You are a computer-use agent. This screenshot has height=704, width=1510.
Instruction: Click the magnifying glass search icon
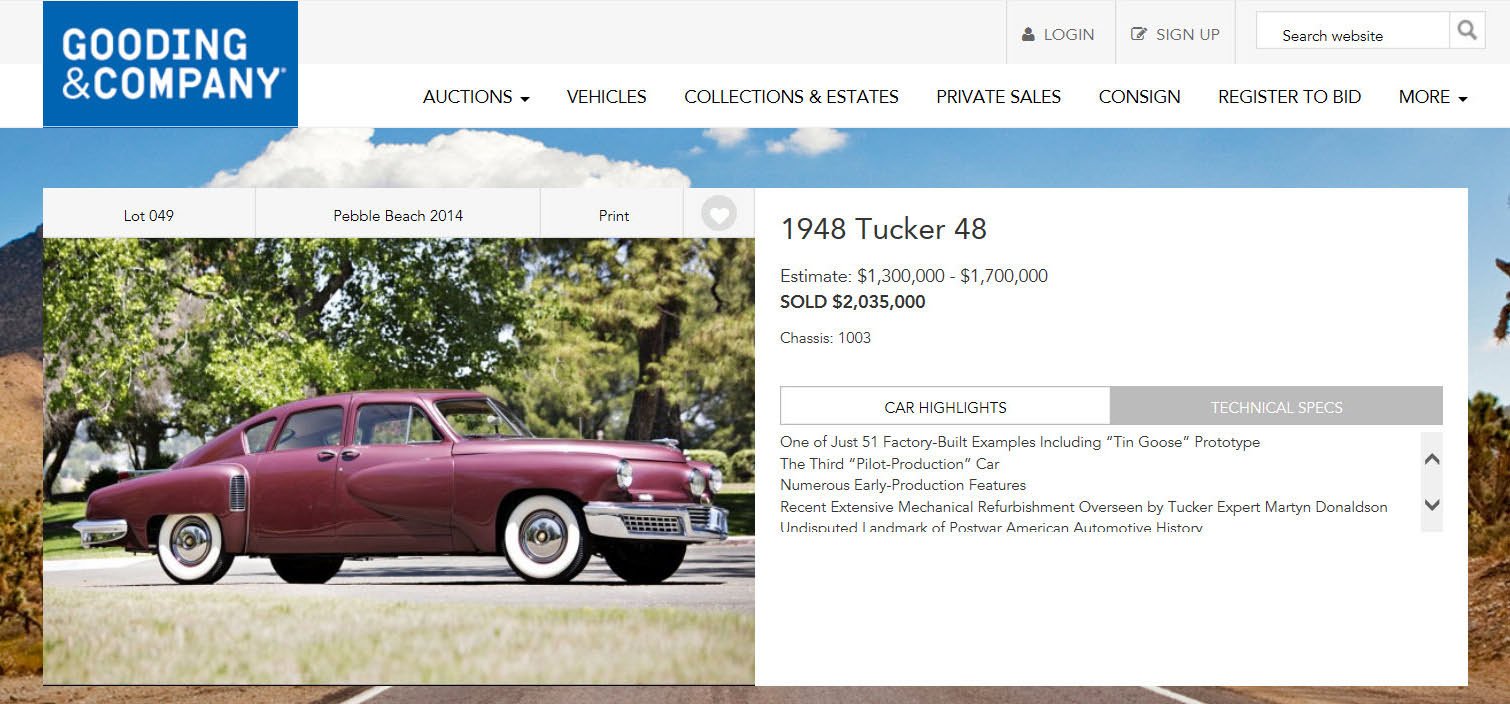1466,31
